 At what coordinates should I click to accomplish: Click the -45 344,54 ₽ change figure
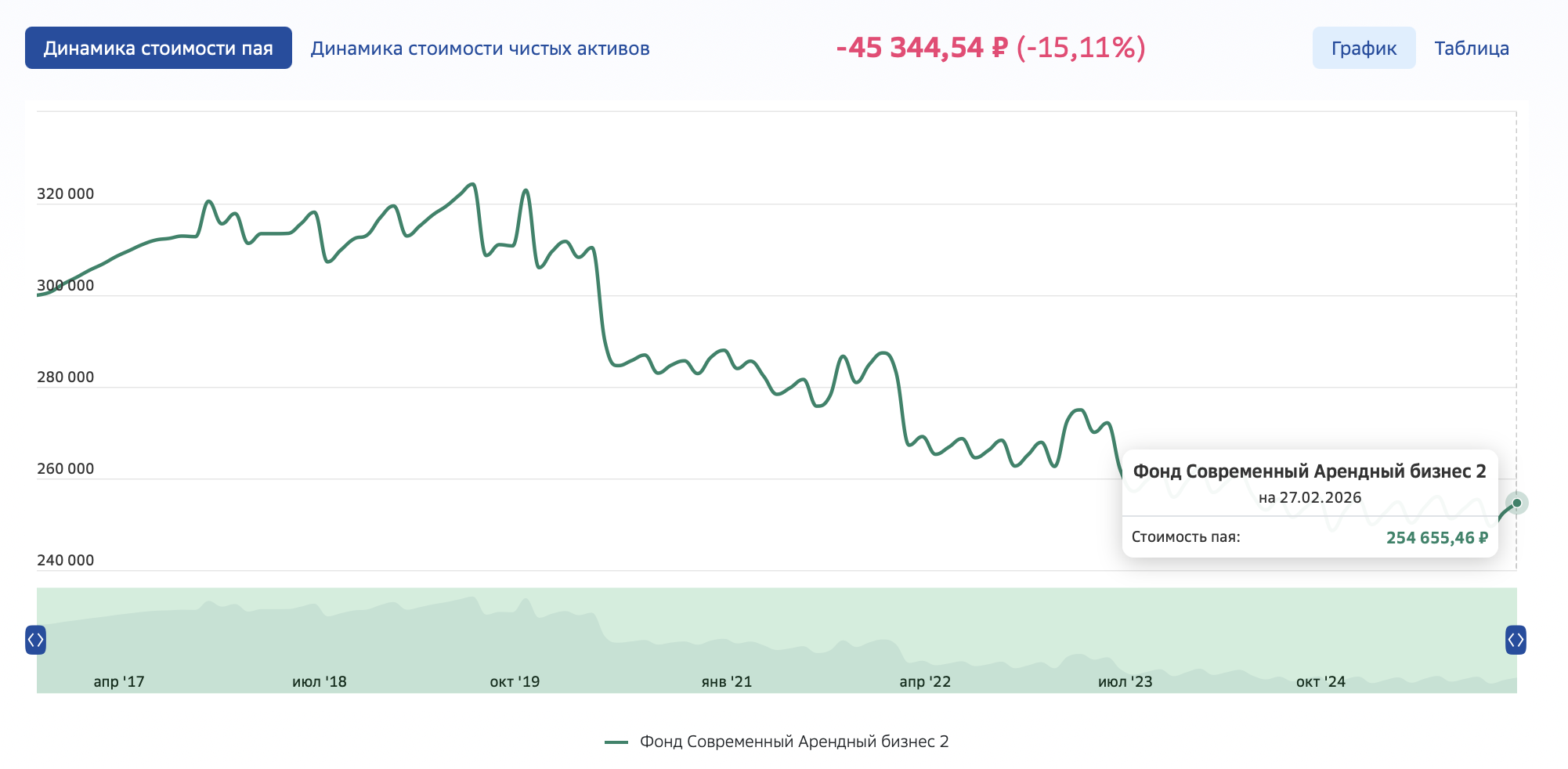coord(922,48)
